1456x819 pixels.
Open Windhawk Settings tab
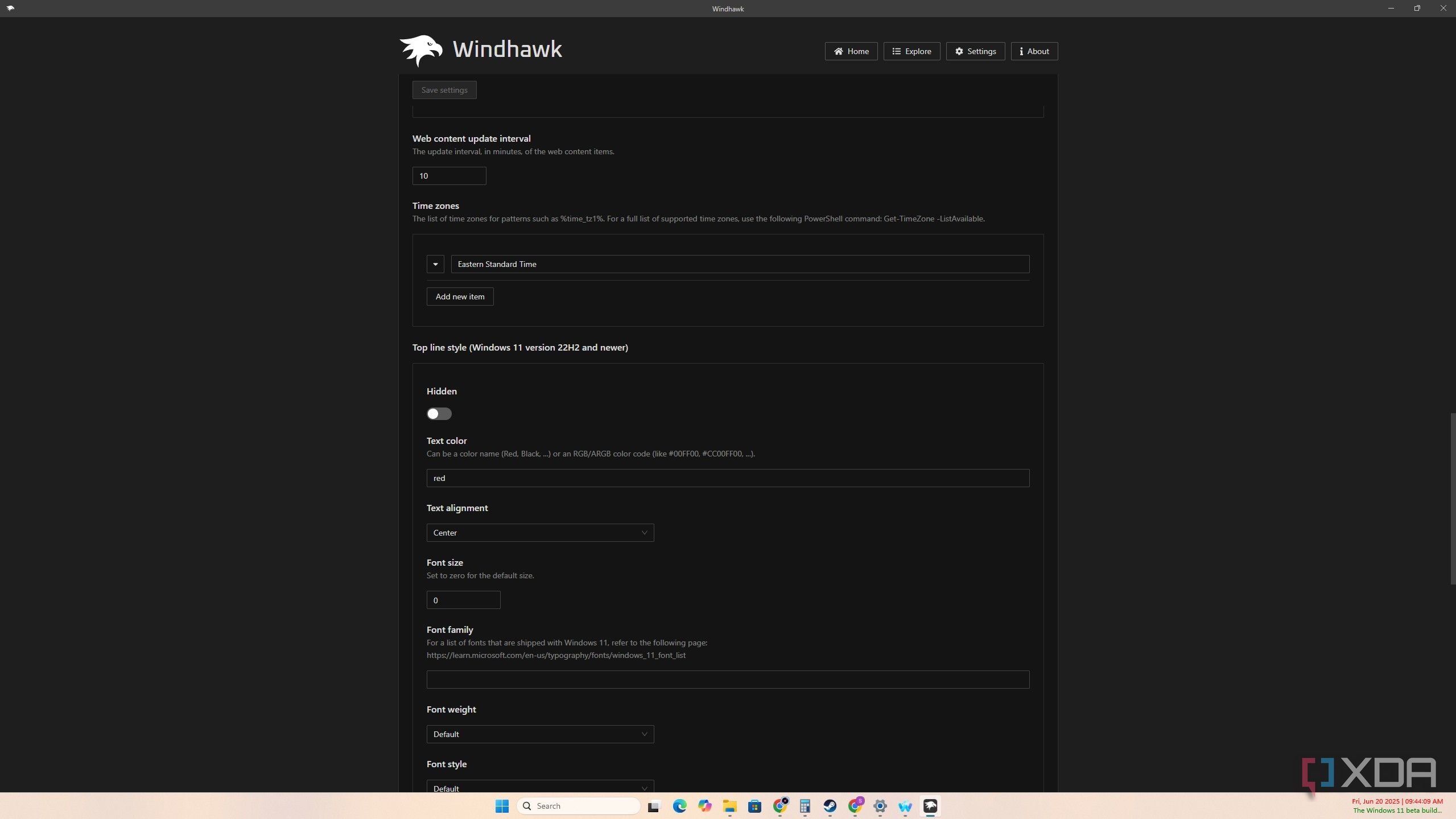(975, 51)
